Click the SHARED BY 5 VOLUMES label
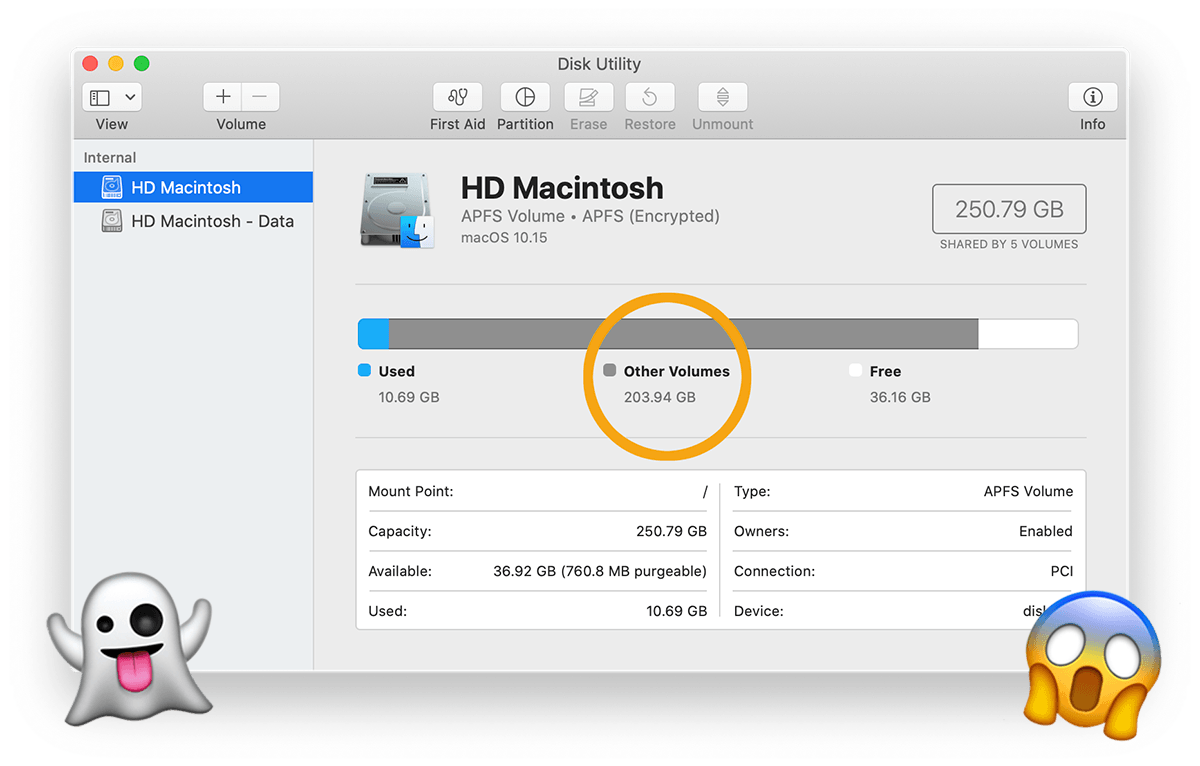Viewport: 1200px width, 766px height. [1009, 244]
